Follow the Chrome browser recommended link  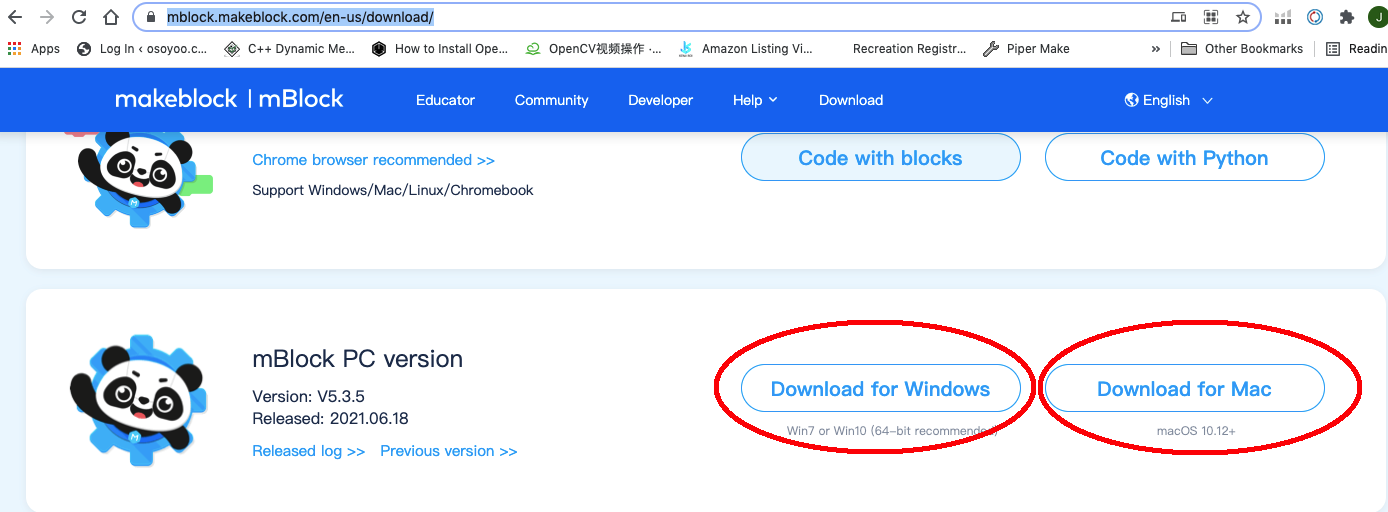(373, 160)
